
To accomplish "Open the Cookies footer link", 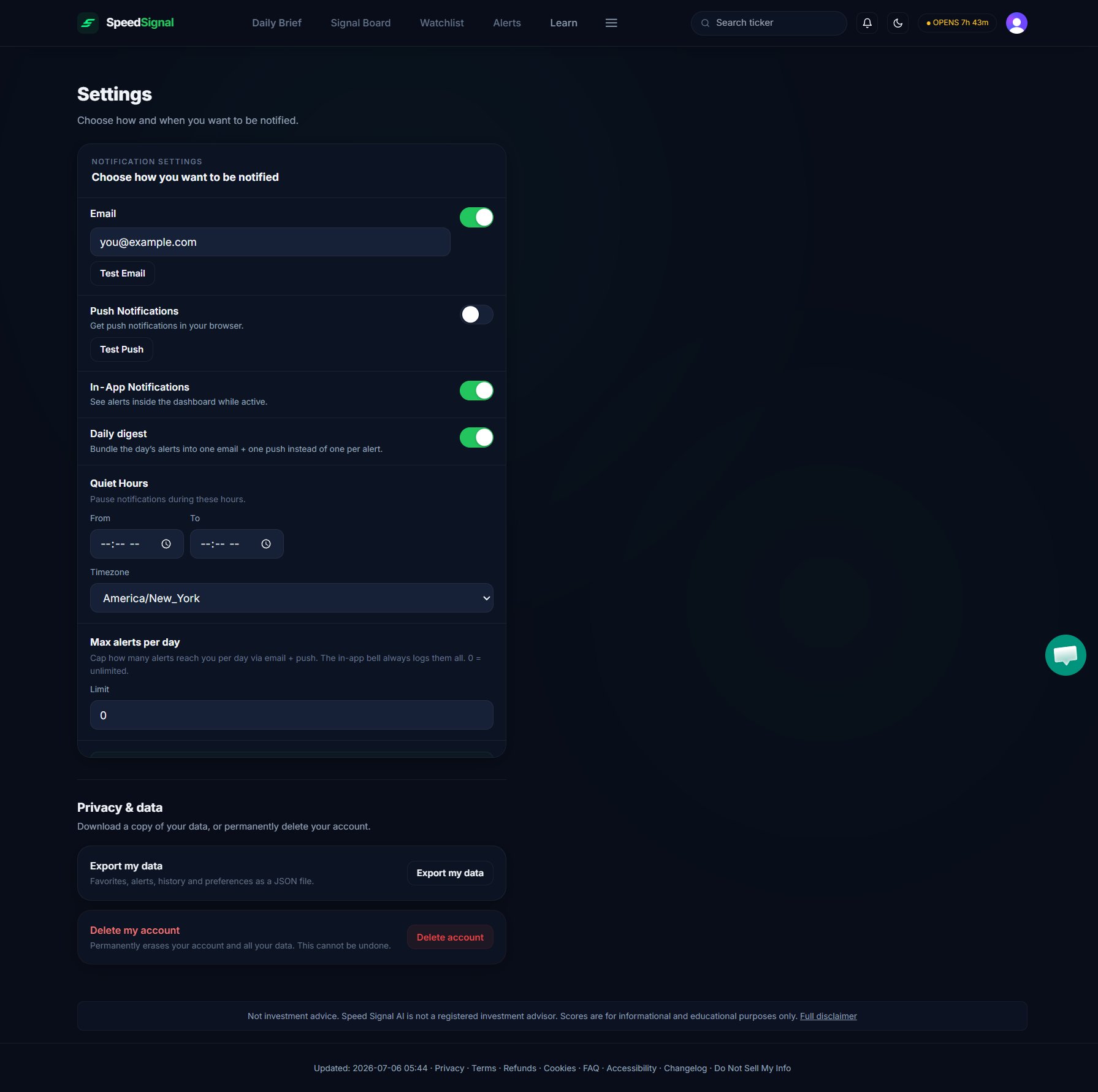I will (560, 1068).
